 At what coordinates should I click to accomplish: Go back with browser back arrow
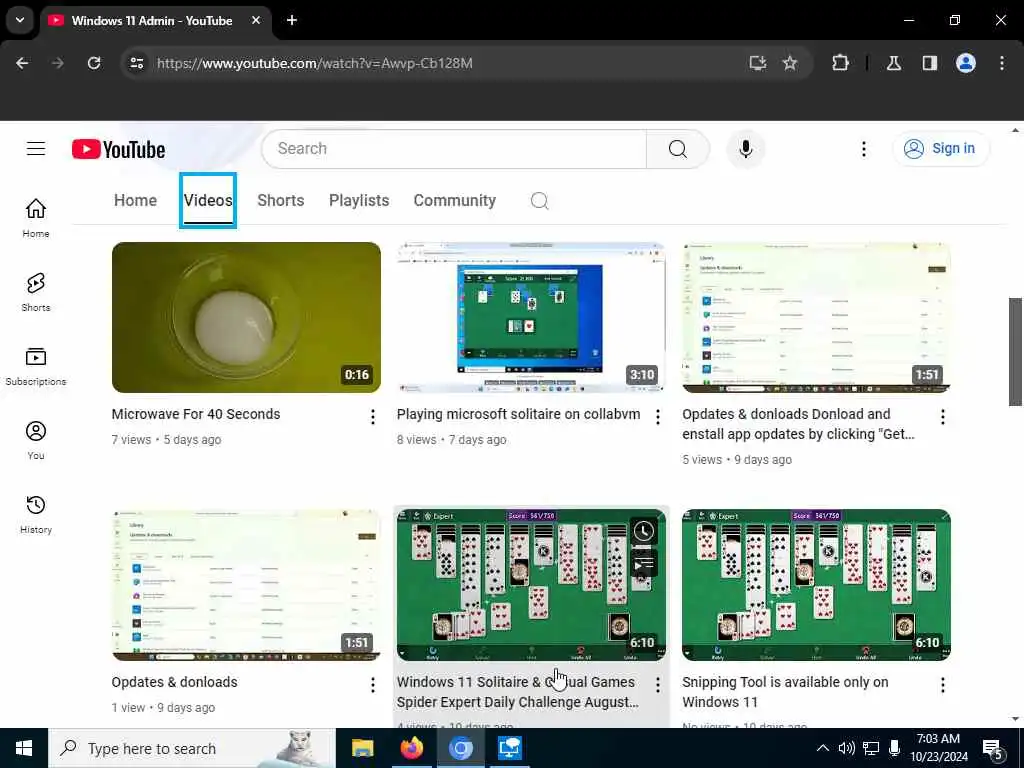22,63
